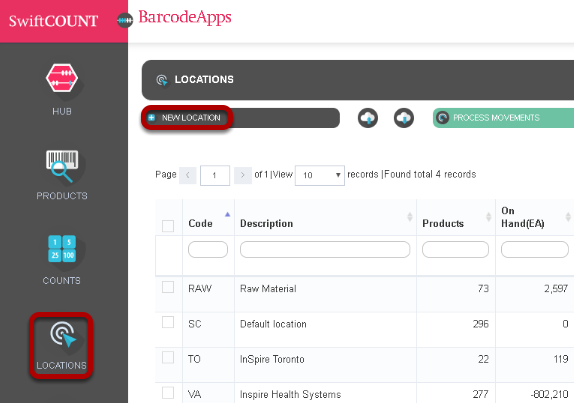Screen dimensions: 574x404
Task: Go to next page arrow
Action: pyautogui.click(x=243, y=175)
